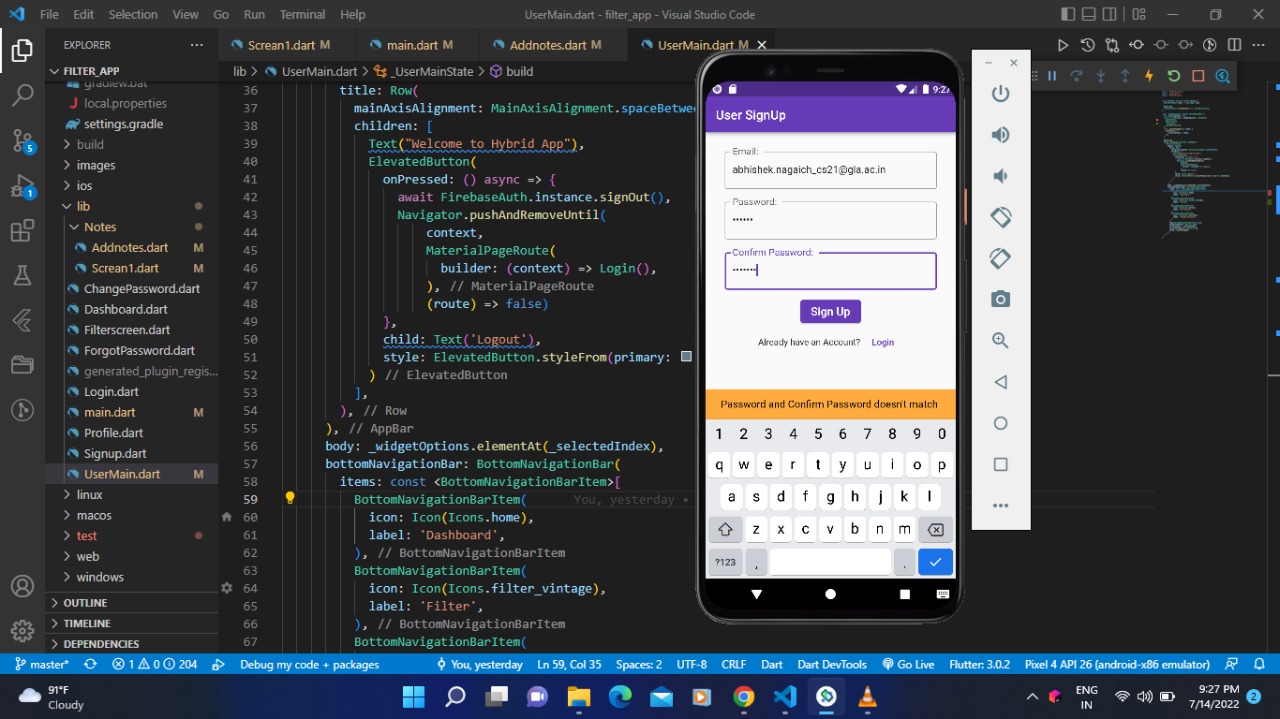1280x719 pixels.
Task: Switch to main.dart editor tab
Action: tap(418, 45)
